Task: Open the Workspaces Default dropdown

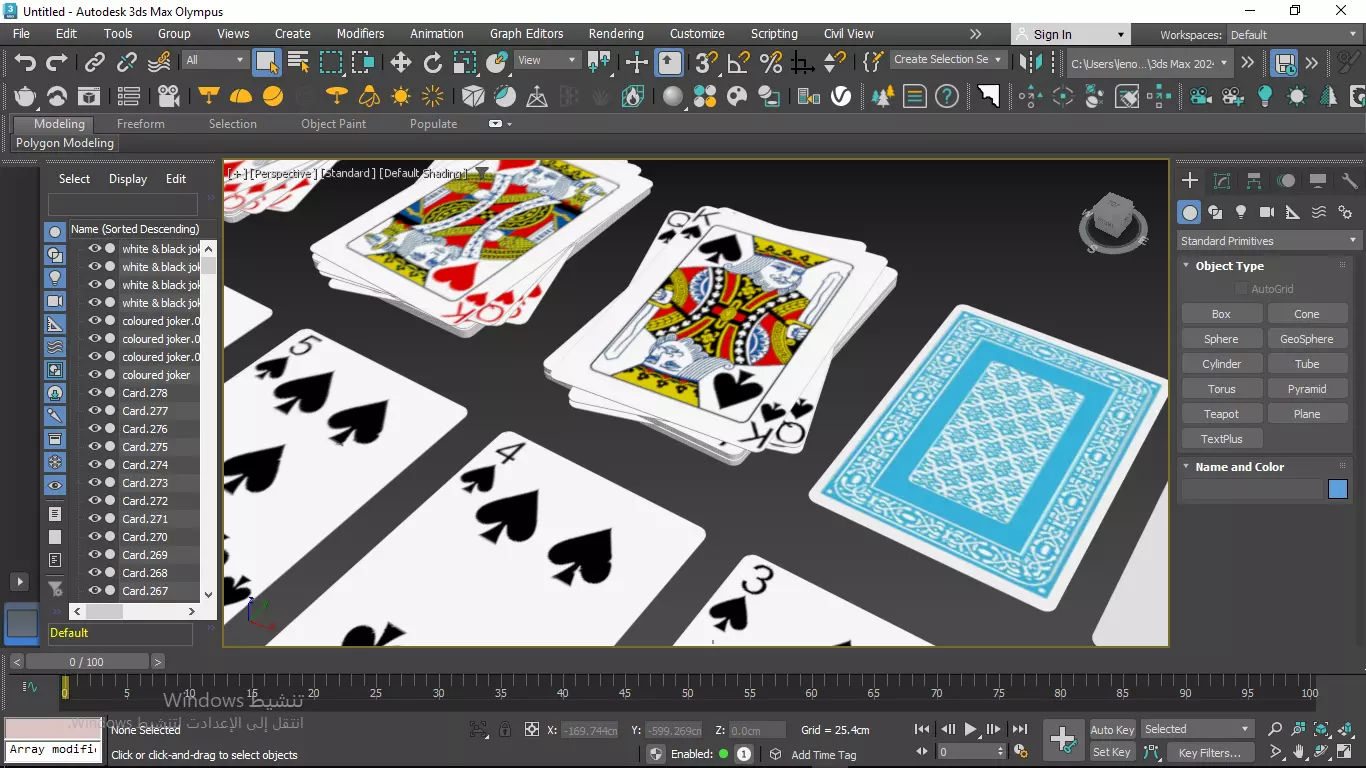Action: [x=1294, y=35]
